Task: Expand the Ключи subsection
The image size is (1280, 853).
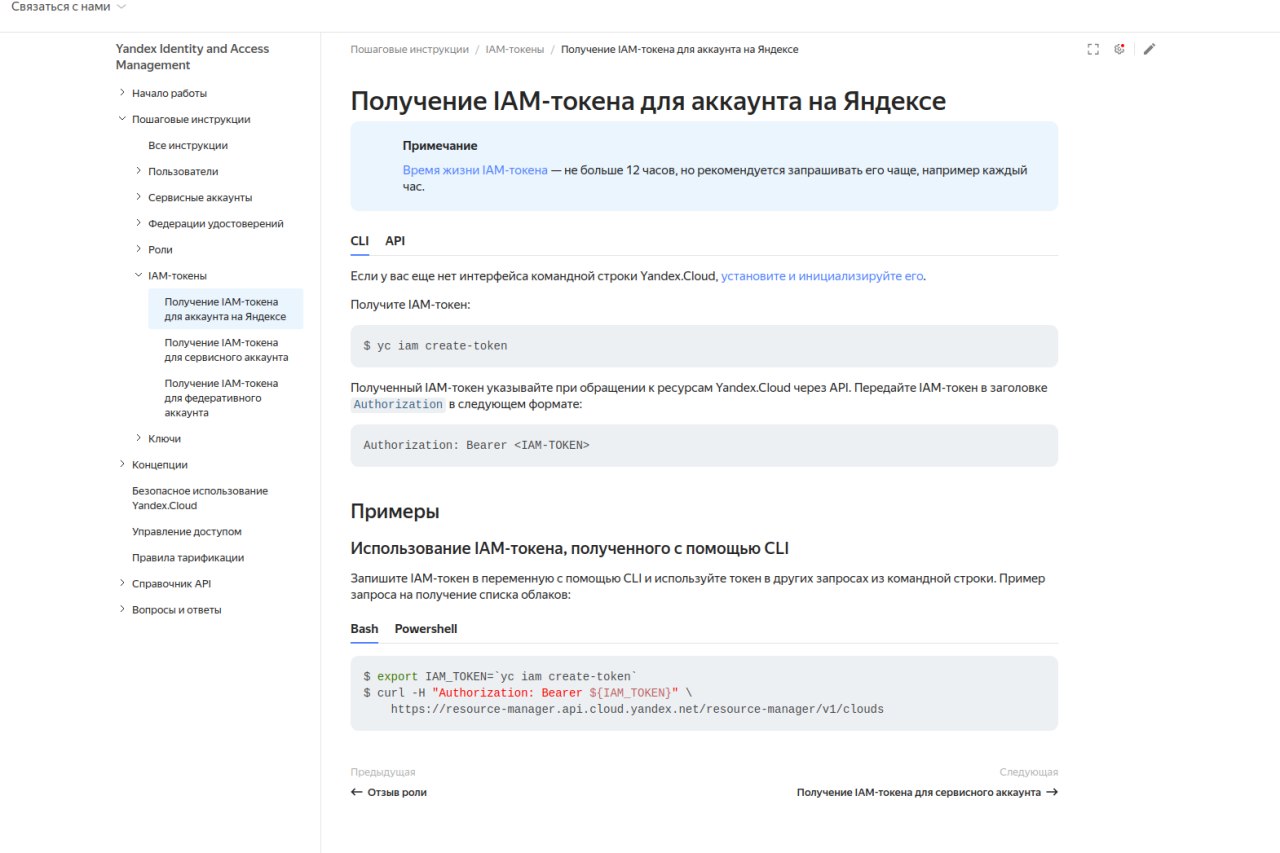Action: pos(139,438)
